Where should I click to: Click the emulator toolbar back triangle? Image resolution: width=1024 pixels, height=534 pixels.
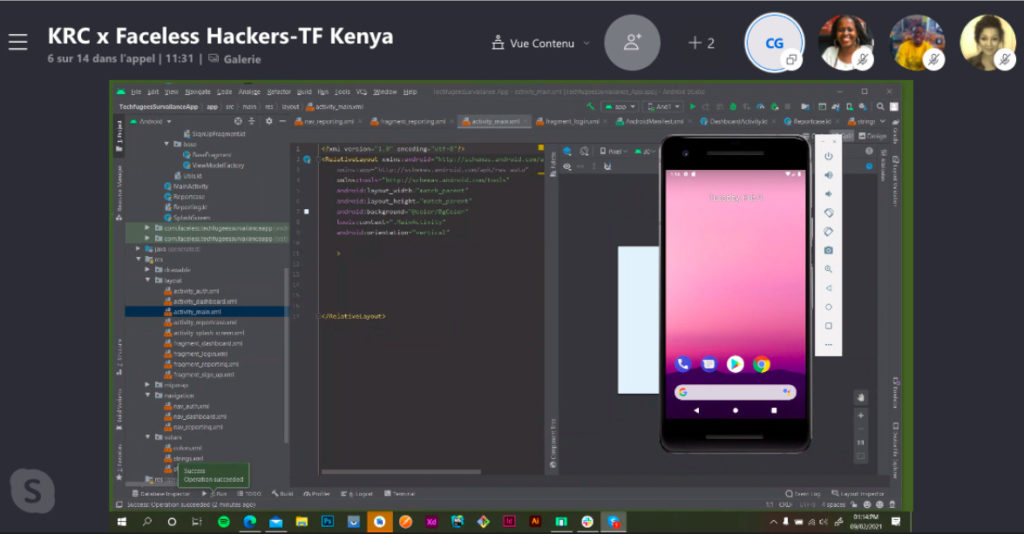click(x=828, y=288)
